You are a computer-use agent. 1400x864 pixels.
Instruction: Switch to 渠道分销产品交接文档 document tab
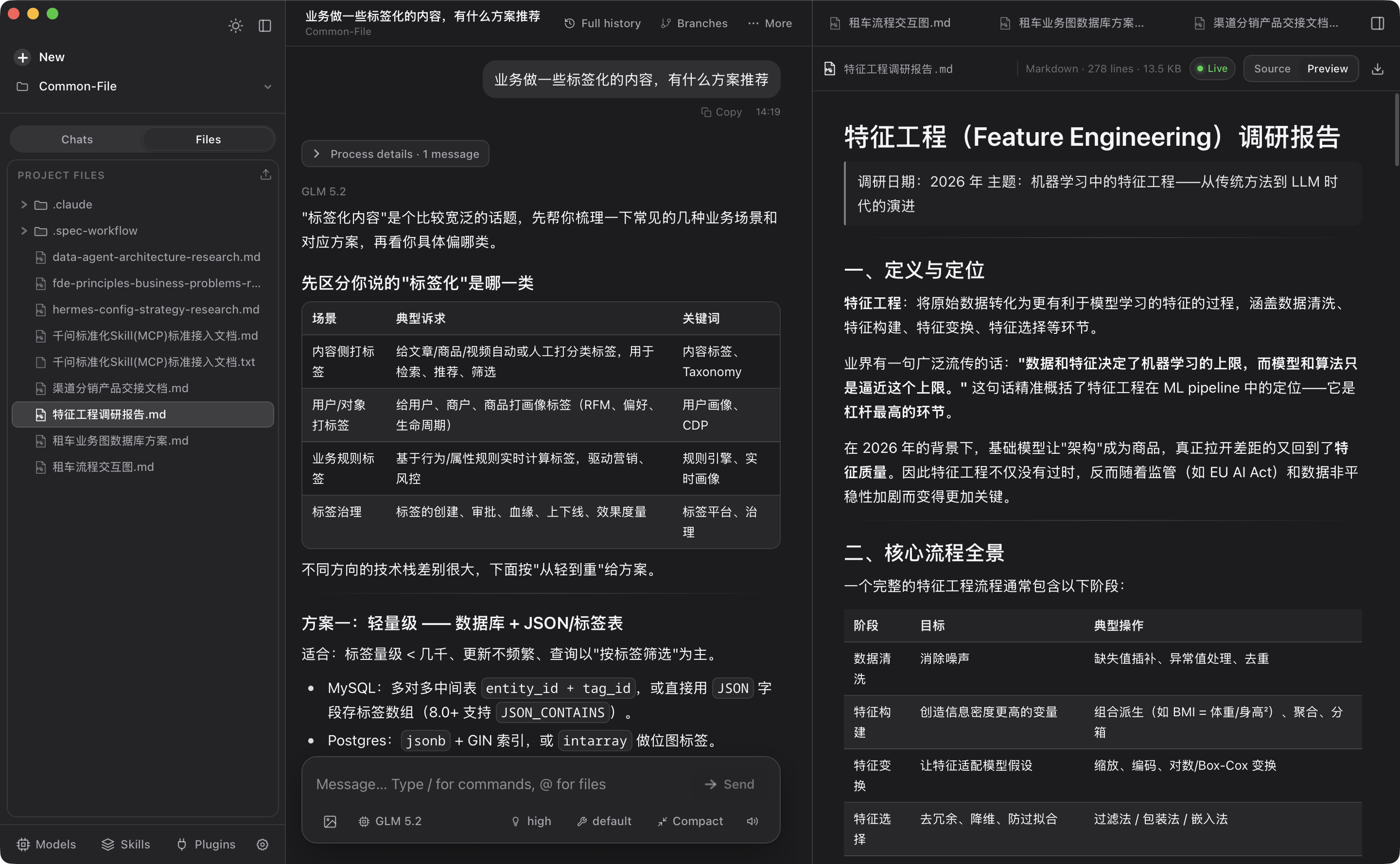click(1267, 23)
